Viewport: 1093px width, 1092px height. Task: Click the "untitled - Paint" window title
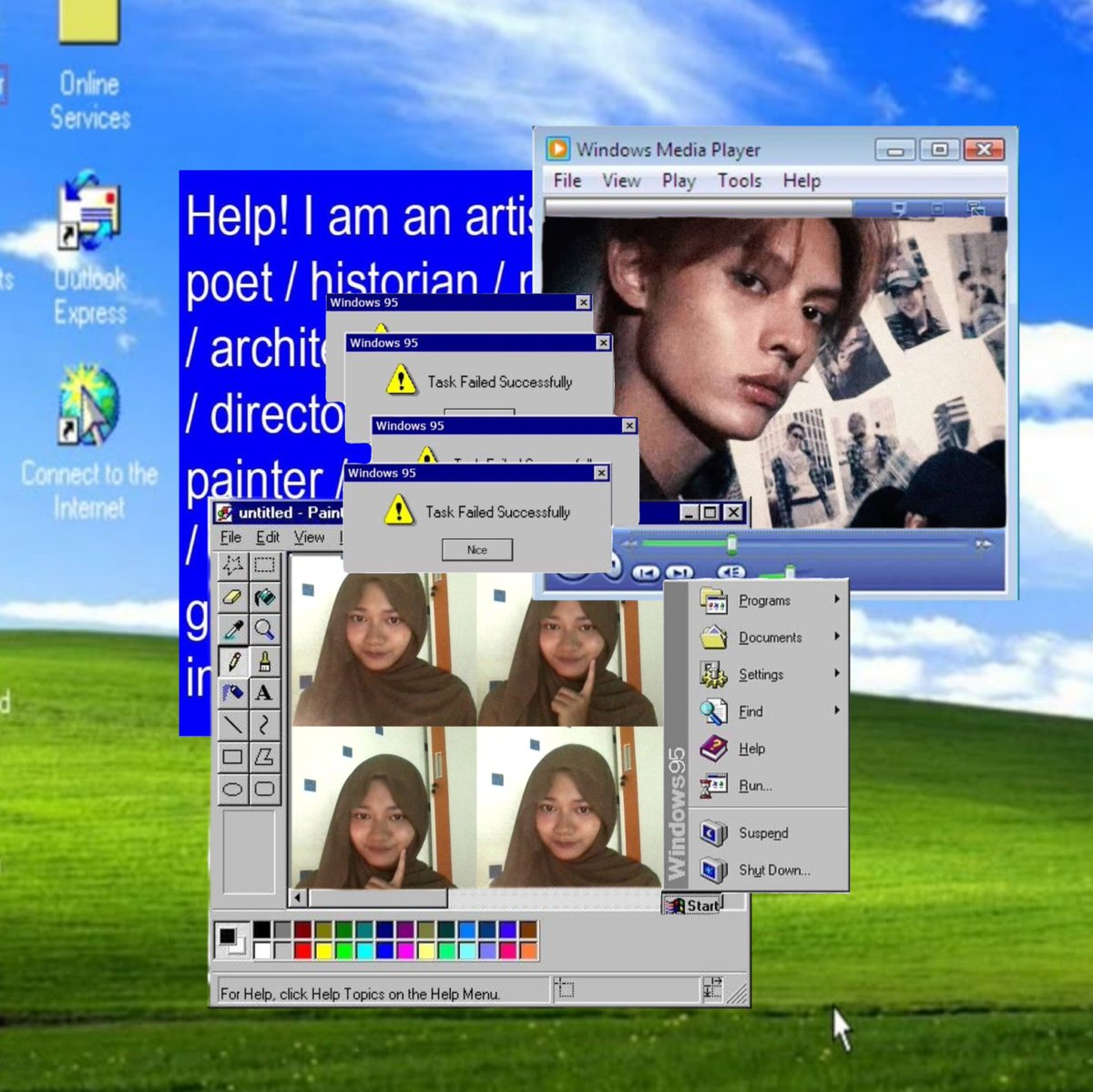290,513
